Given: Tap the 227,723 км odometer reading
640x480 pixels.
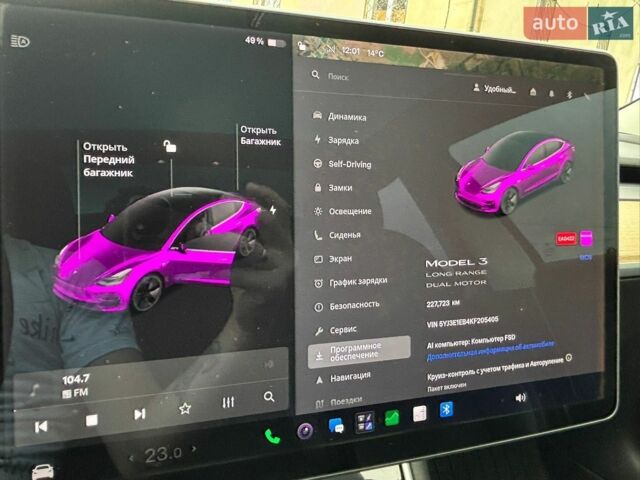Looking at the screenshot, I should point(443,304).
